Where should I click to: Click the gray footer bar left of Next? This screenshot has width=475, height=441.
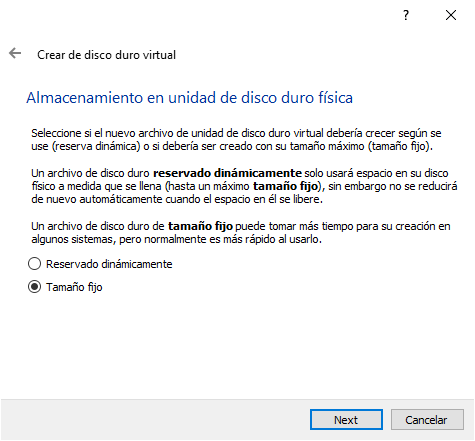click(x=155, y=420)
